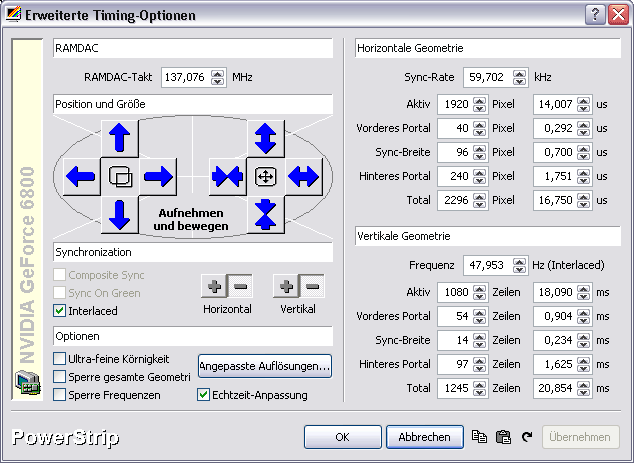Click the NVIDIA graphics card icon
Viewport: 634px width, 465px height.
[27, 383]
